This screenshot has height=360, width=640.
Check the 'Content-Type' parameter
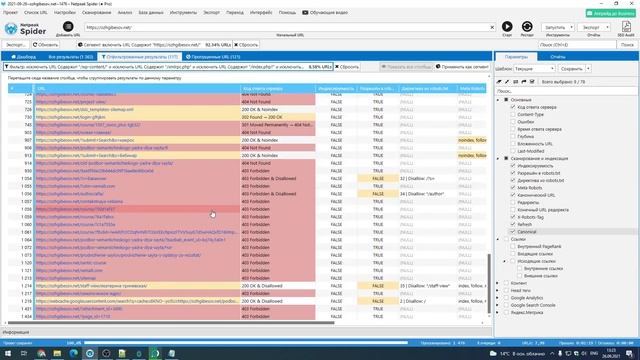(513, 114)
